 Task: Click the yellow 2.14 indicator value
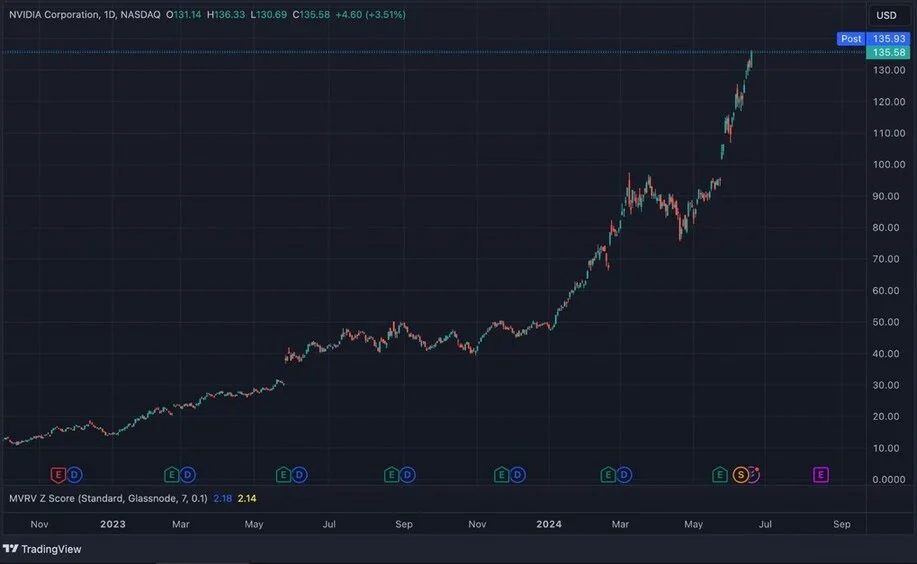tap(247, 498)
